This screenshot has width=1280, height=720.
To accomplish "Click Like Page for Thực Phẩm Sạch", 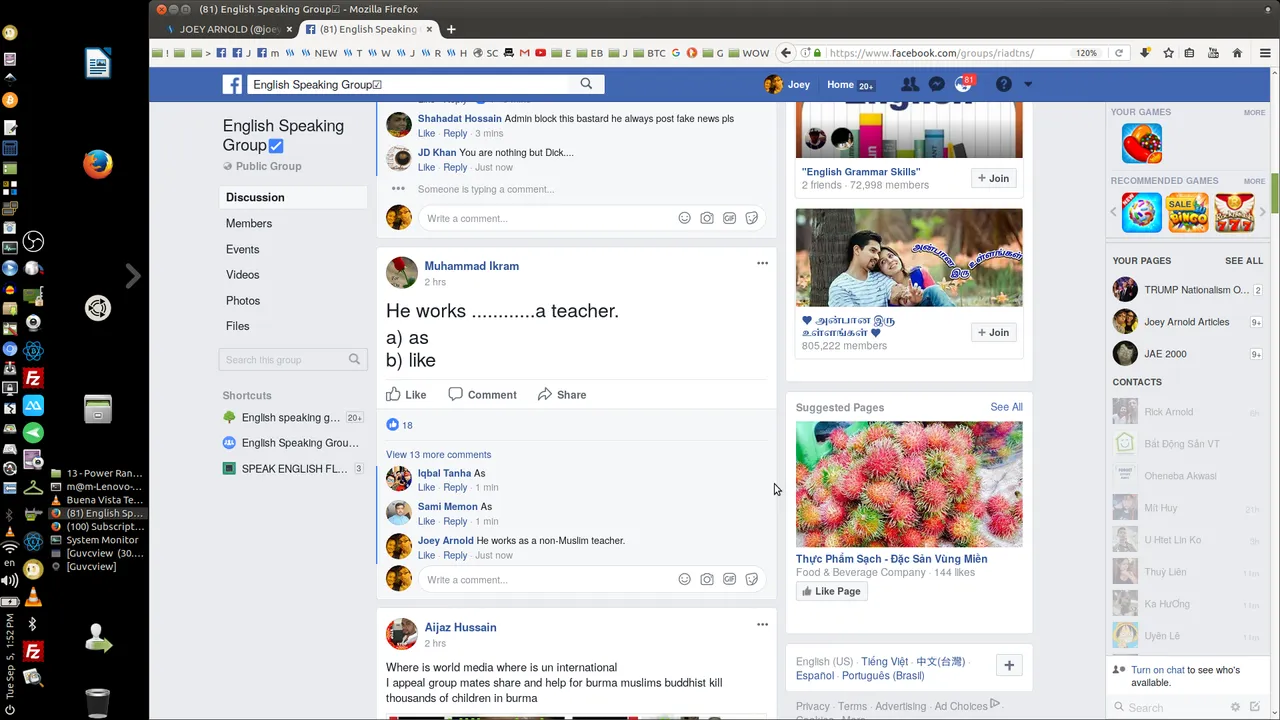I will pos(831,591).
